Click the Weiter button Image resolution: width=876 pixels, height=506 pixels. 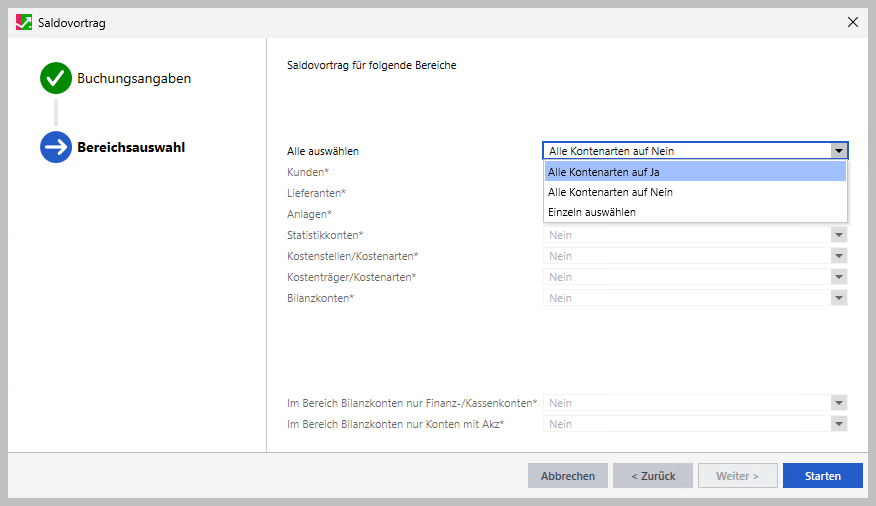click(x=737, y=476)
